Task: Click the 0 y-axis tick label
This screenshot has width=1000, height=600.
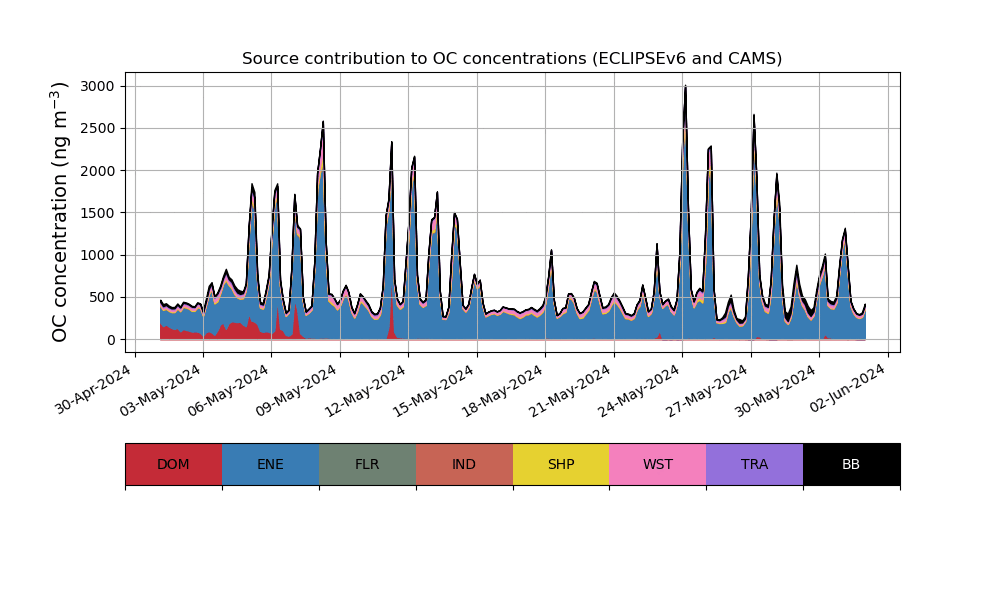Action: coord(112,340)
